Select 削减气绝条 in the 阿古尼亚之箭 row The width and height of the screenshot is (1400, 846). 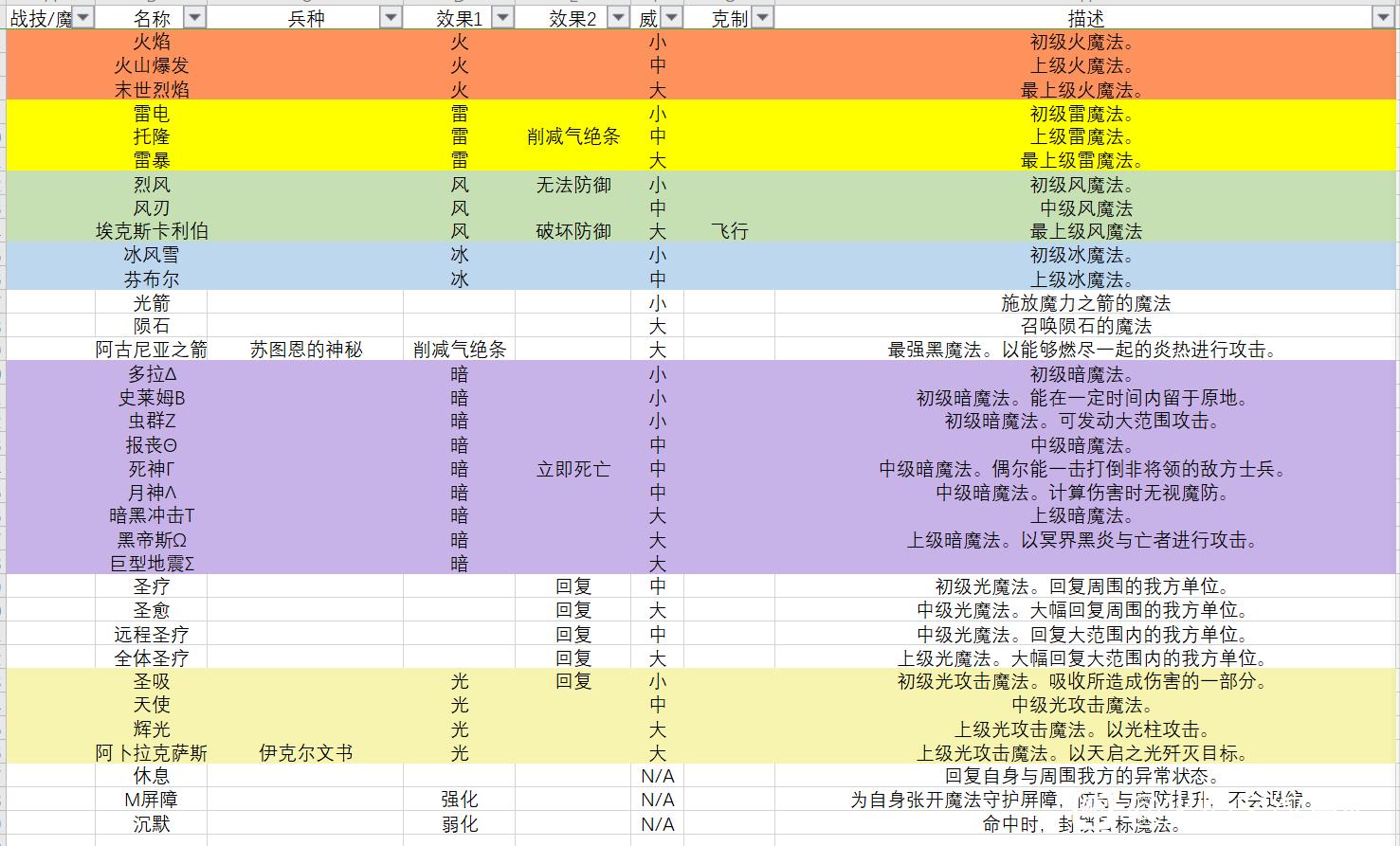click(x=460, y=350)
